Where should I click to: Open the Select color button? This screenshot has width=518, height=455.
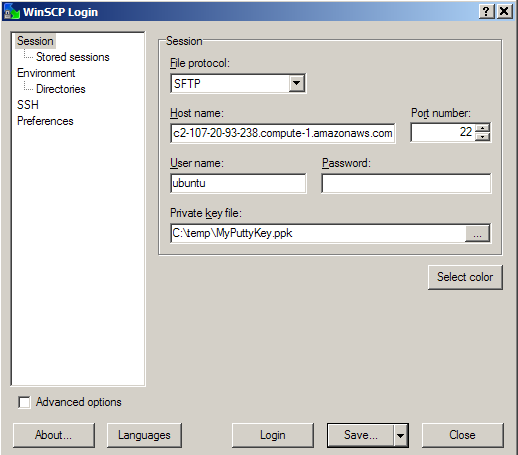[x=465, y=277]
